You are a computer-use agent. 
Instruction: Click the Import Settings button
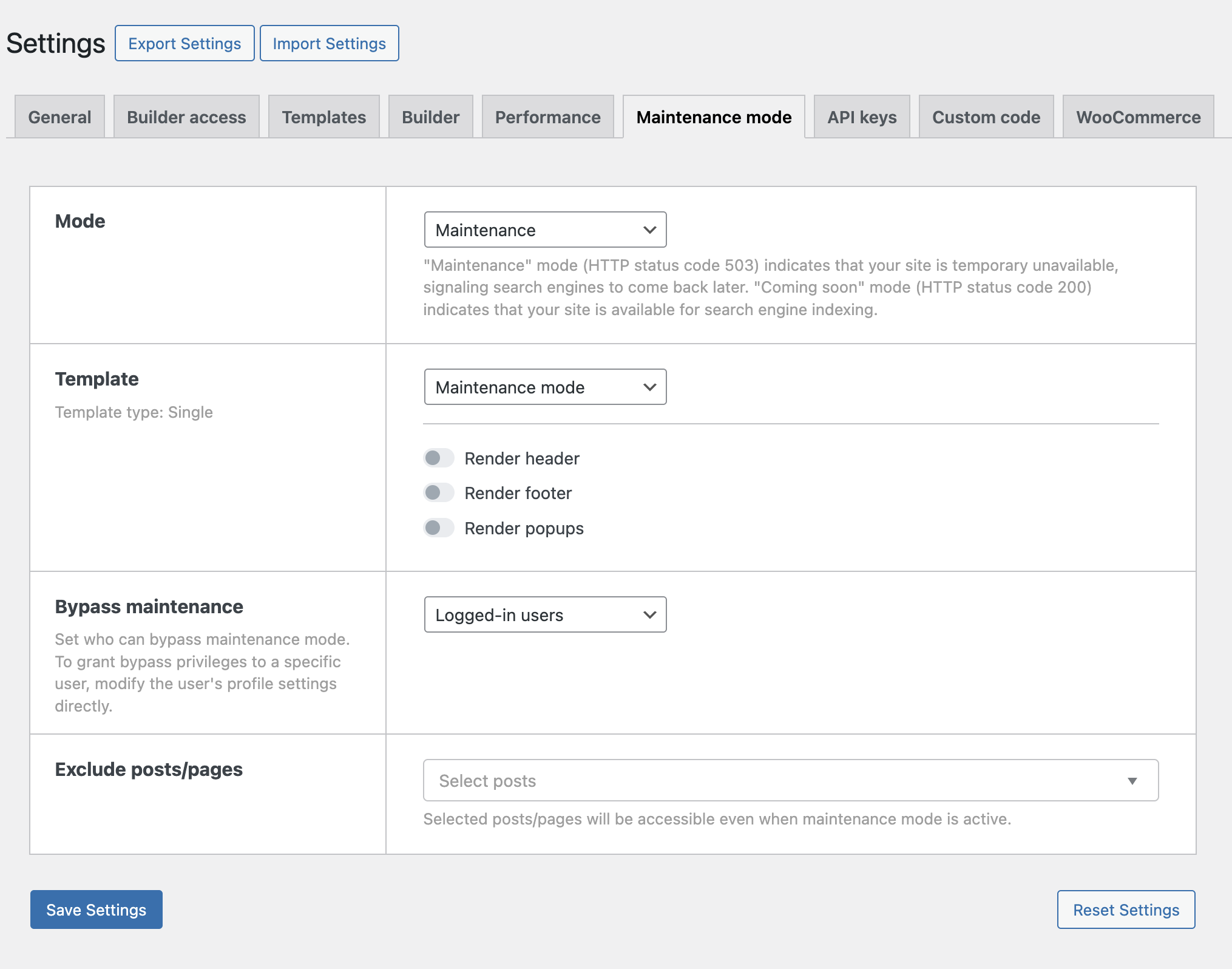pos(330,43)
